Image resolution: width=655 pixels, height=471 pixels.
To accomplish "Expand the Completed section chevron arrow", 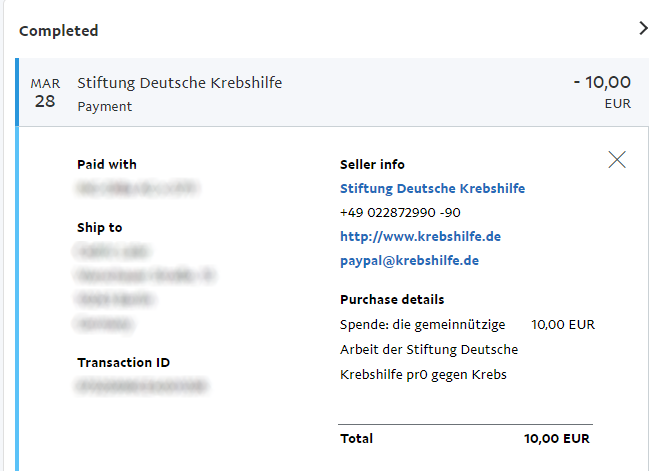I will [643, 28].
